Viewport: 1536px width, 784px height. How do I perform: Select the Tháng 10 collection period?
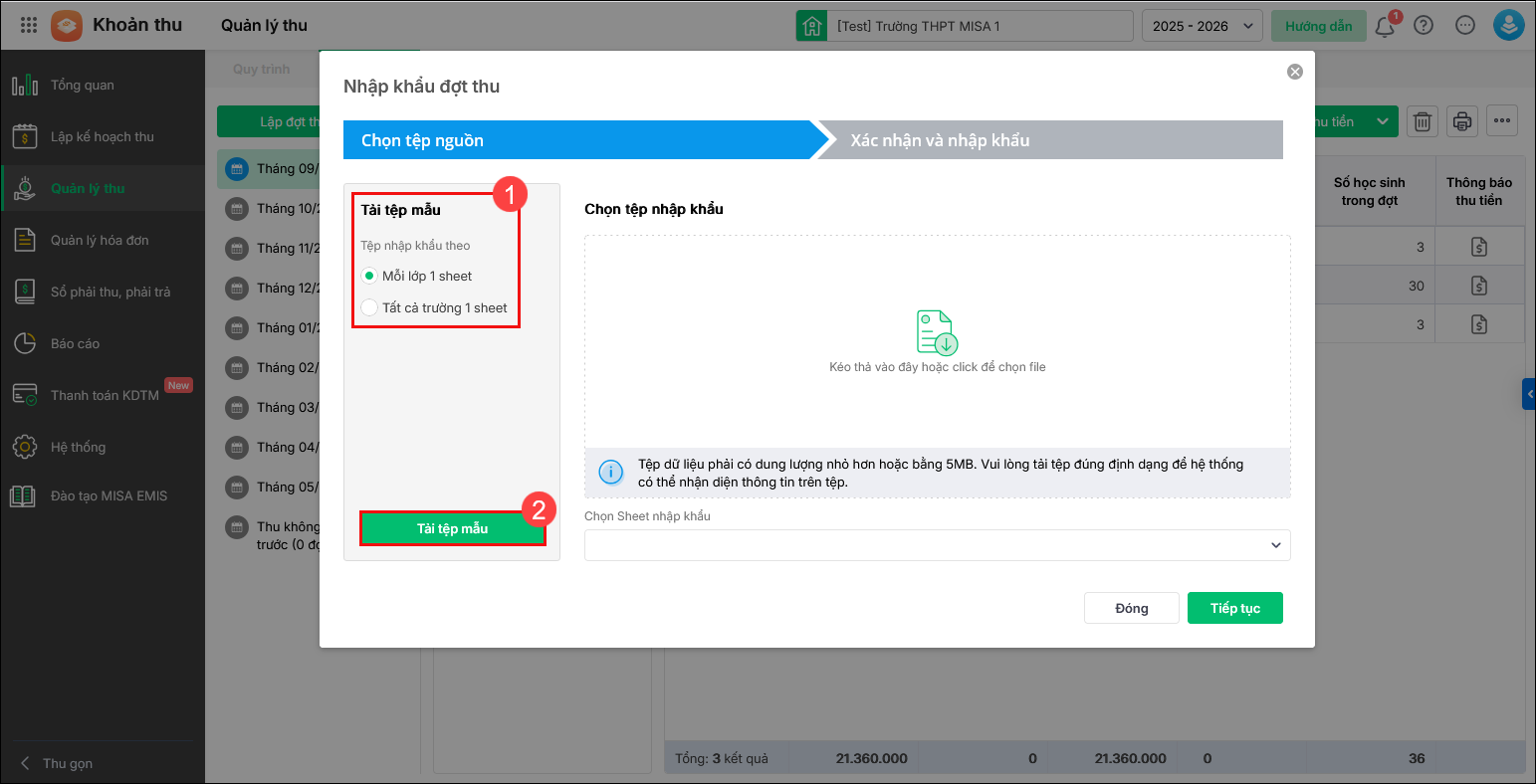(269, 208)
